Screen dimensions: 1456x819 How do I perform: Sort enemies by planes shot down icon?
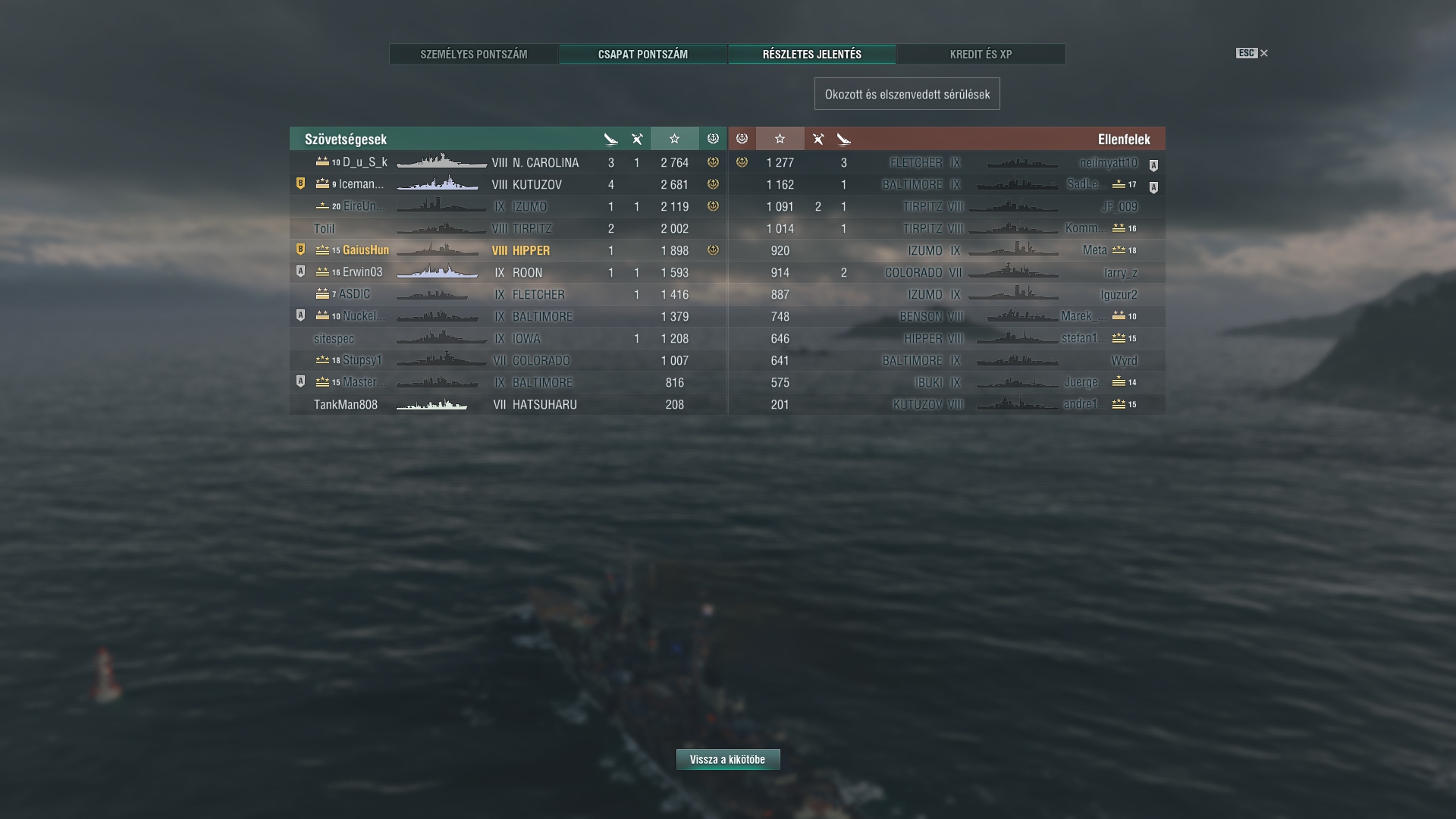point(817,139)
